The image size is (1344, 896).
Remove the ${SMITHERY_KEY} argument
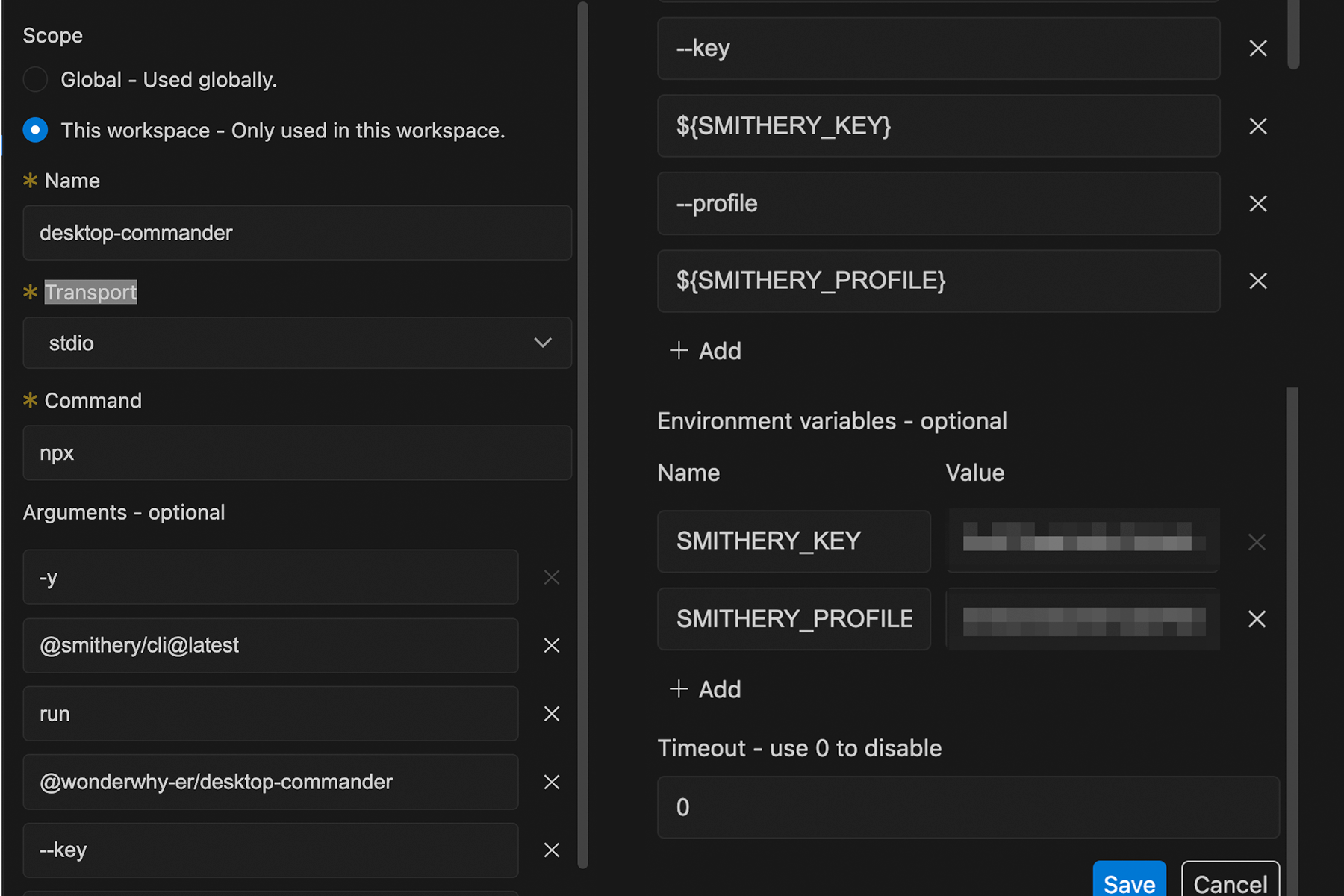pos(1258,126)
